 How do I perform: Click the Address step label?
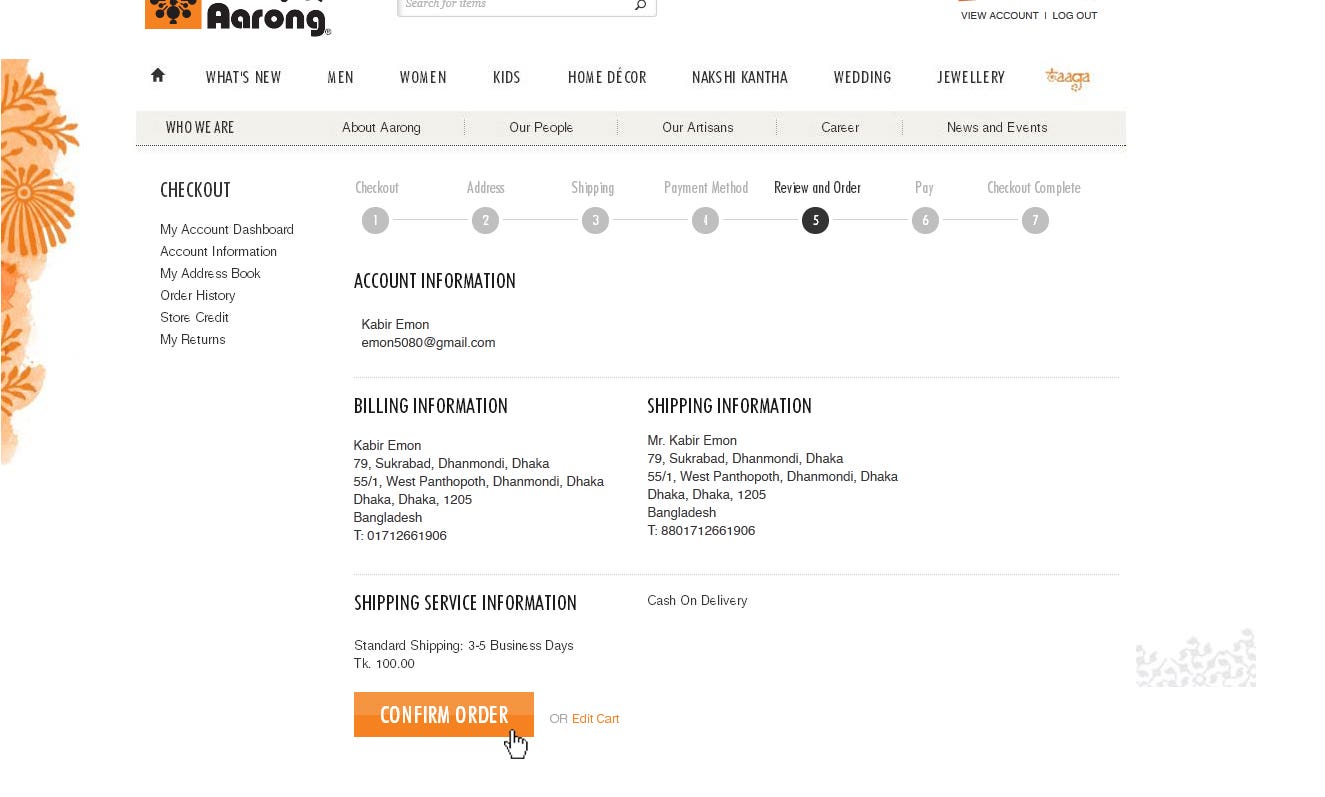pyautogui.click(x=485, y=188)
